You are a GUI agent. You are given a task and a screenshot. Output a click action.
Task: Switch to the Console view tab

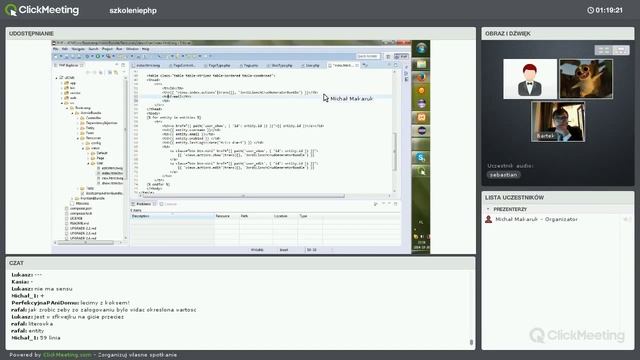pyautogui.click(x=169, y=204)
